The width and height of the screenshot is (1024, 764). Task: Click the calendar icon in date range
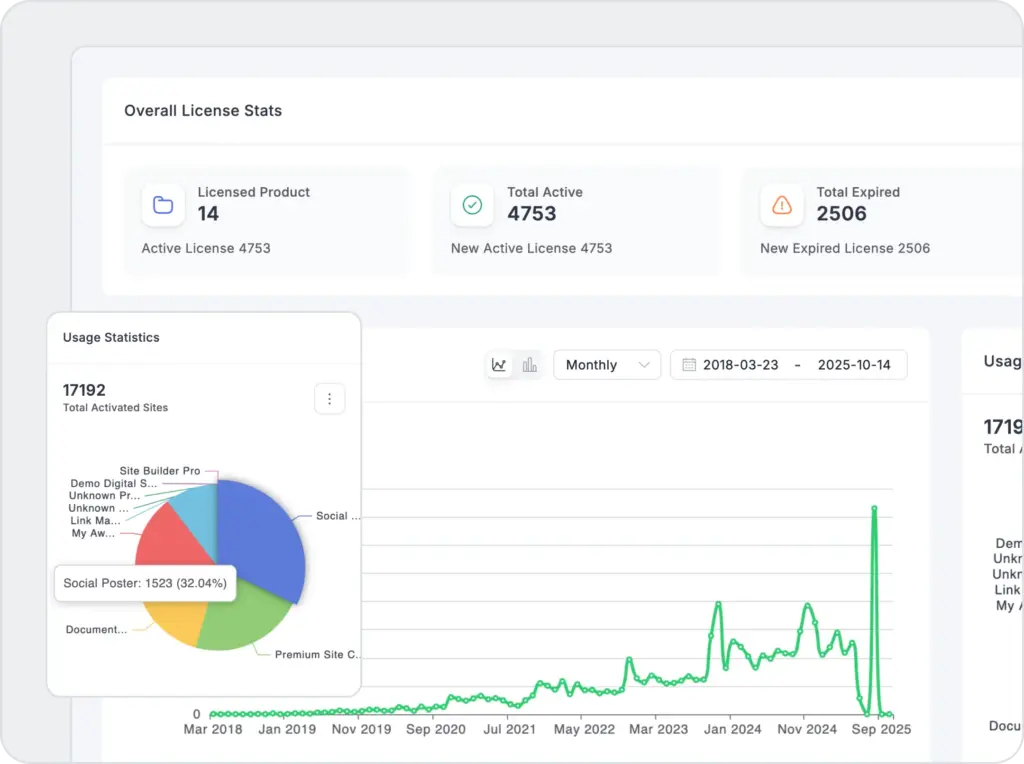tap(689, 365)
